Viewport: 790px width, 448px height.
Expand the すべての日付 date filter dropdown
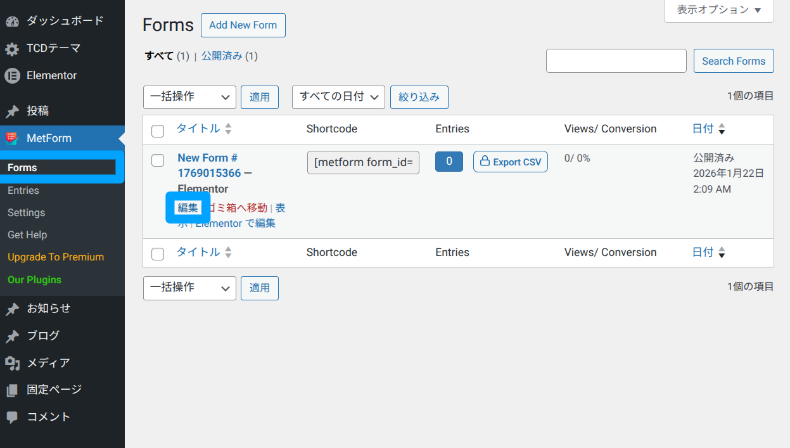338,97
